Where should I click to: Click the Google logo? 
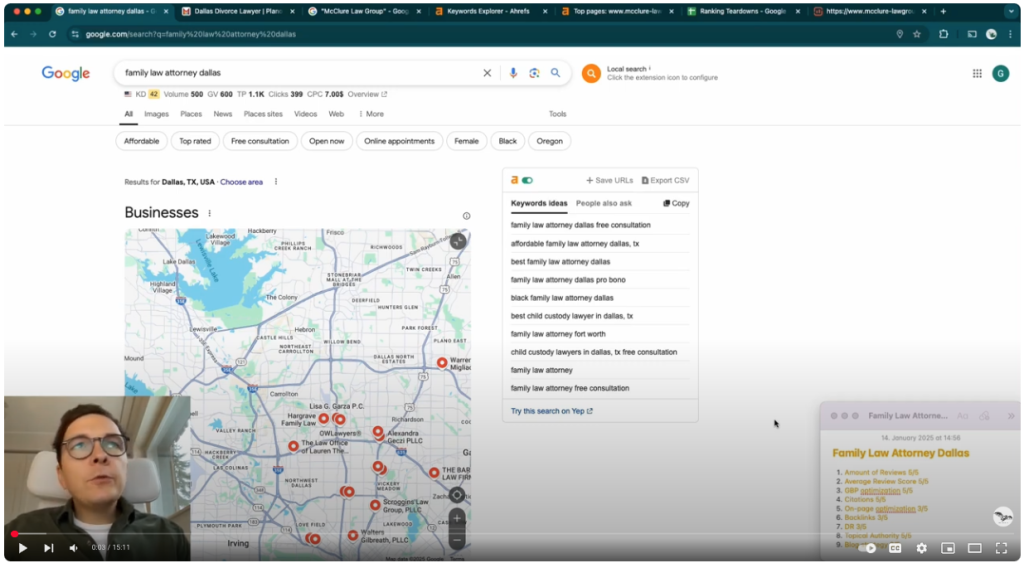coord(66,73)
